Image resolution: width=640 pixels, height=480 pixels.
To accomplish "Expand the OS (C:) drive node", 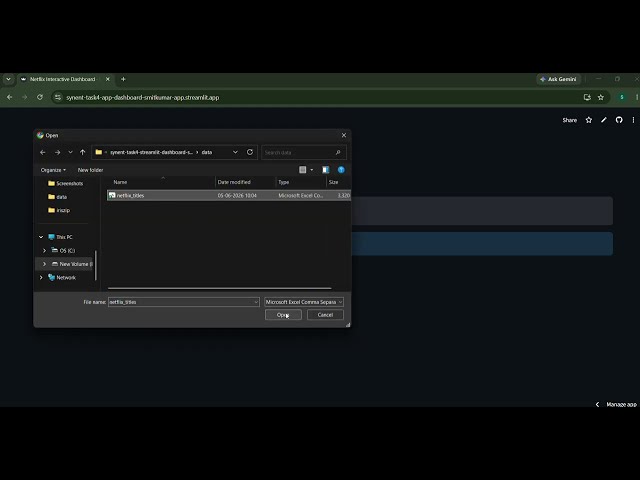I will (44, 251).
